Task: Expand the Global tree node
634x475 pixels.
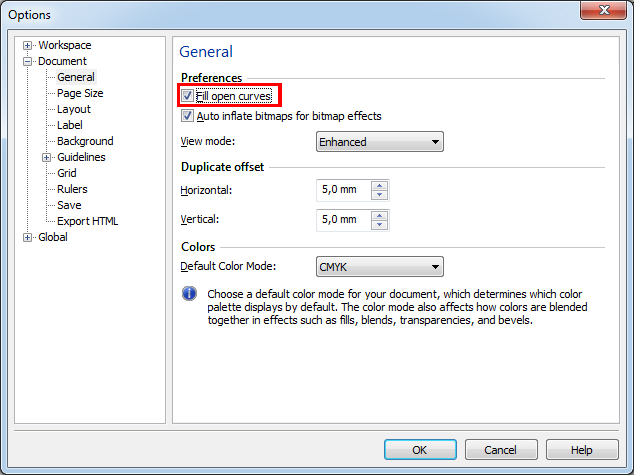Action: pos(27,237)
